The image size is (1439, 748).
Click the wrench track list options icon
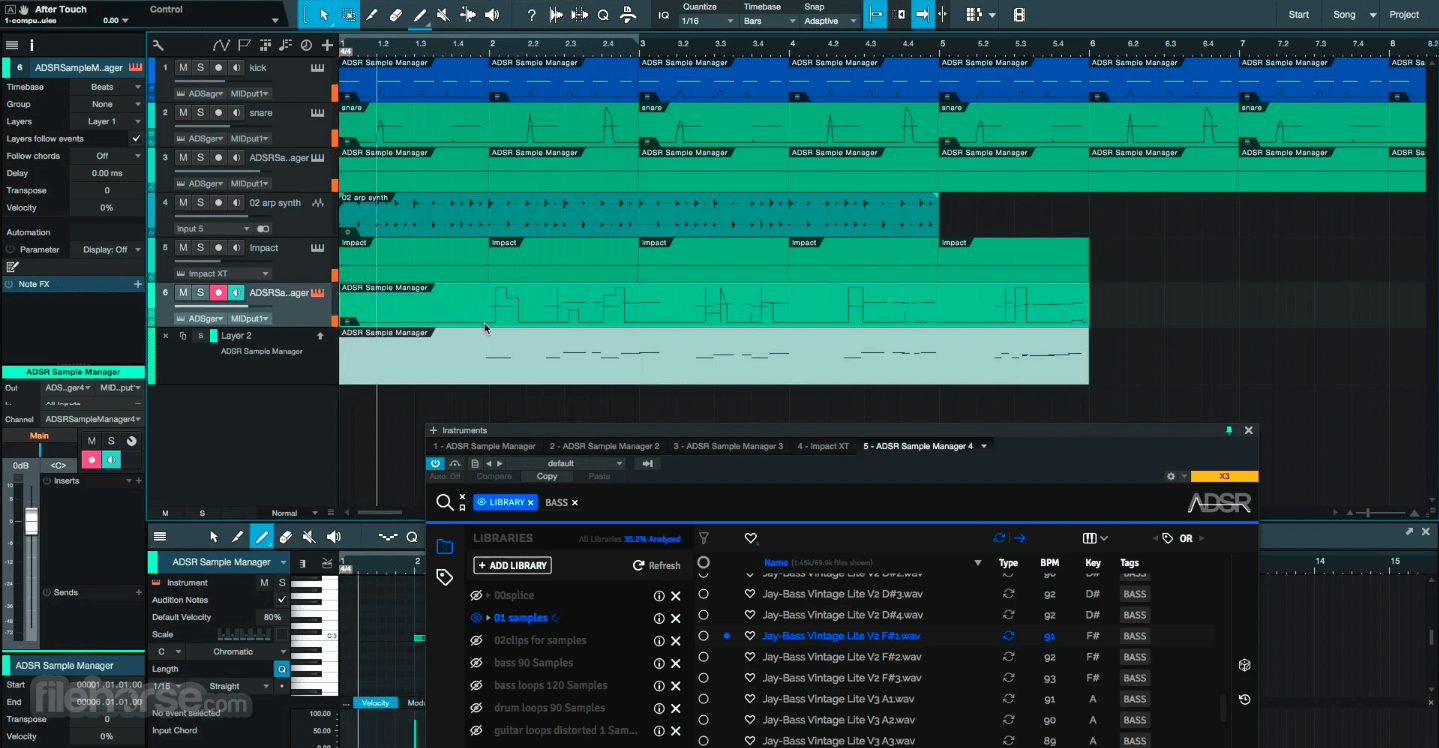click(158, 45)
